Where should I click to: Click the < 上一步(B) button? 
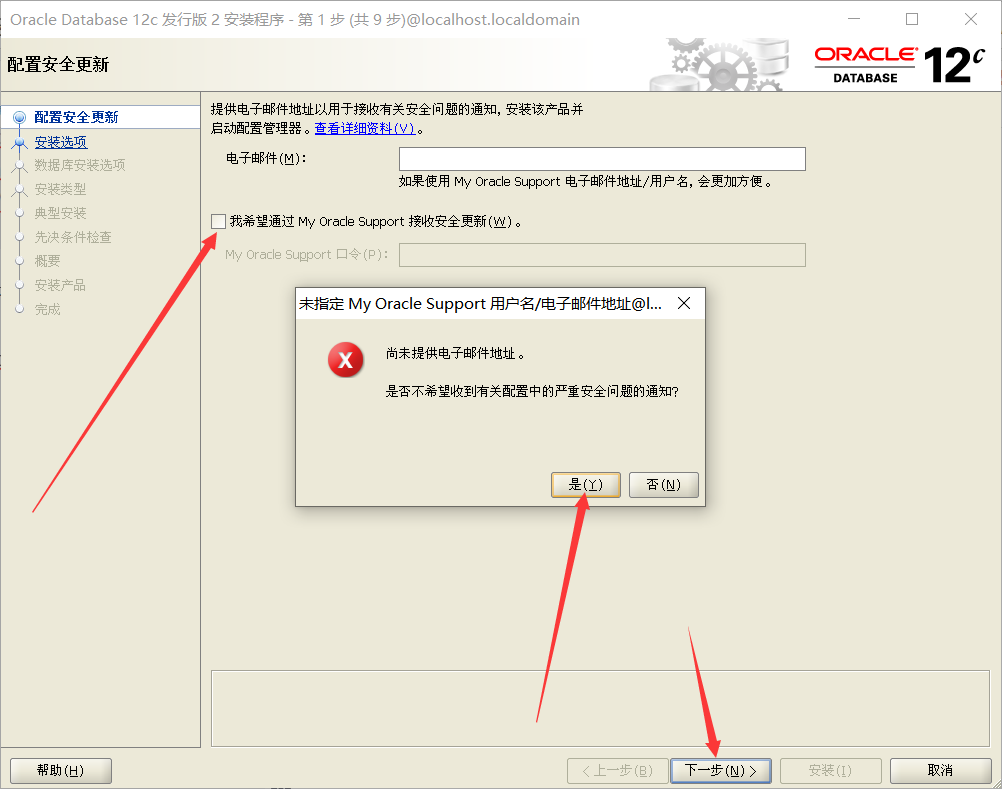(617, 770)
